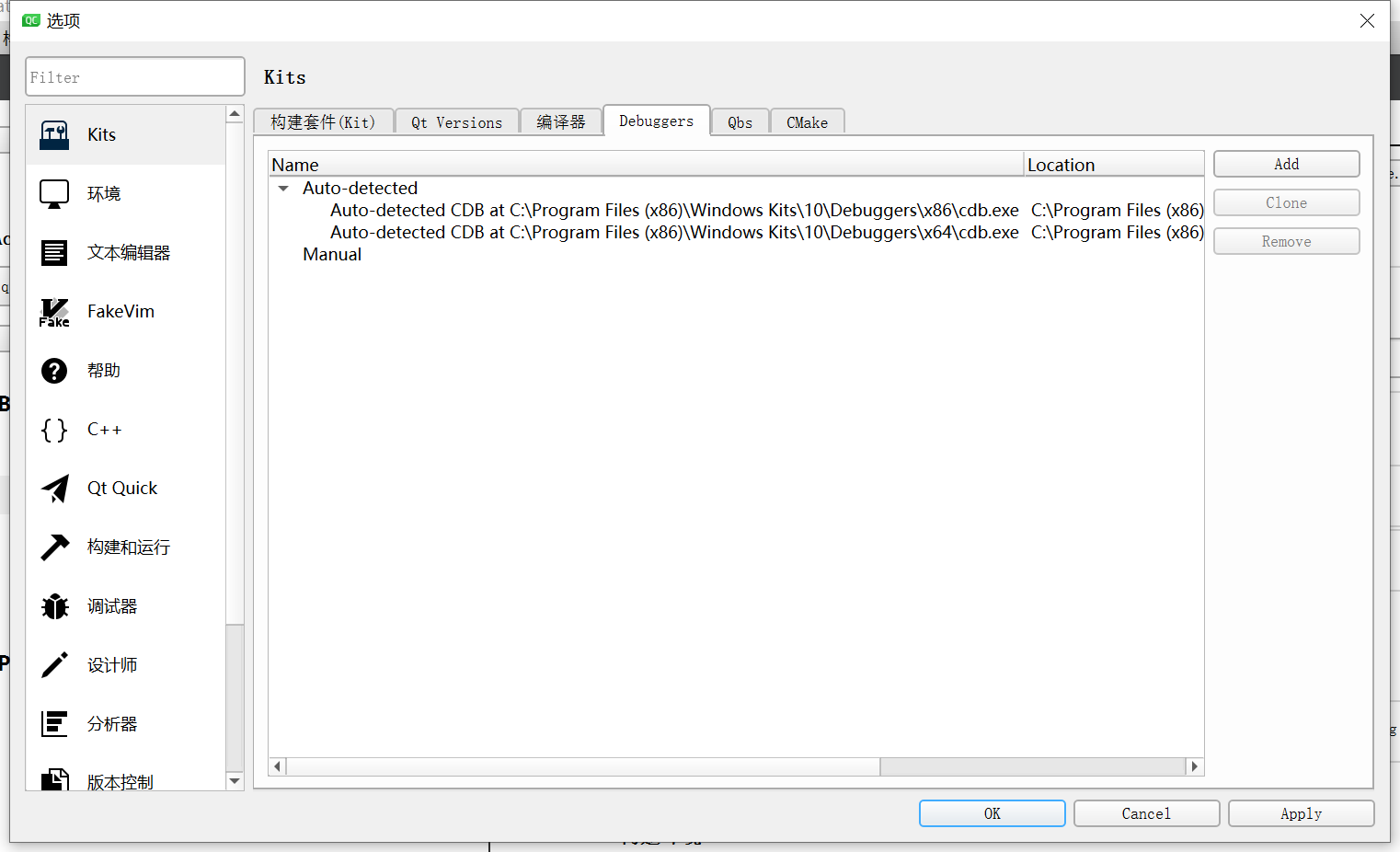
Task: Cancel the options dialog
Action: pyautogui.click(x=1146, y=813)
